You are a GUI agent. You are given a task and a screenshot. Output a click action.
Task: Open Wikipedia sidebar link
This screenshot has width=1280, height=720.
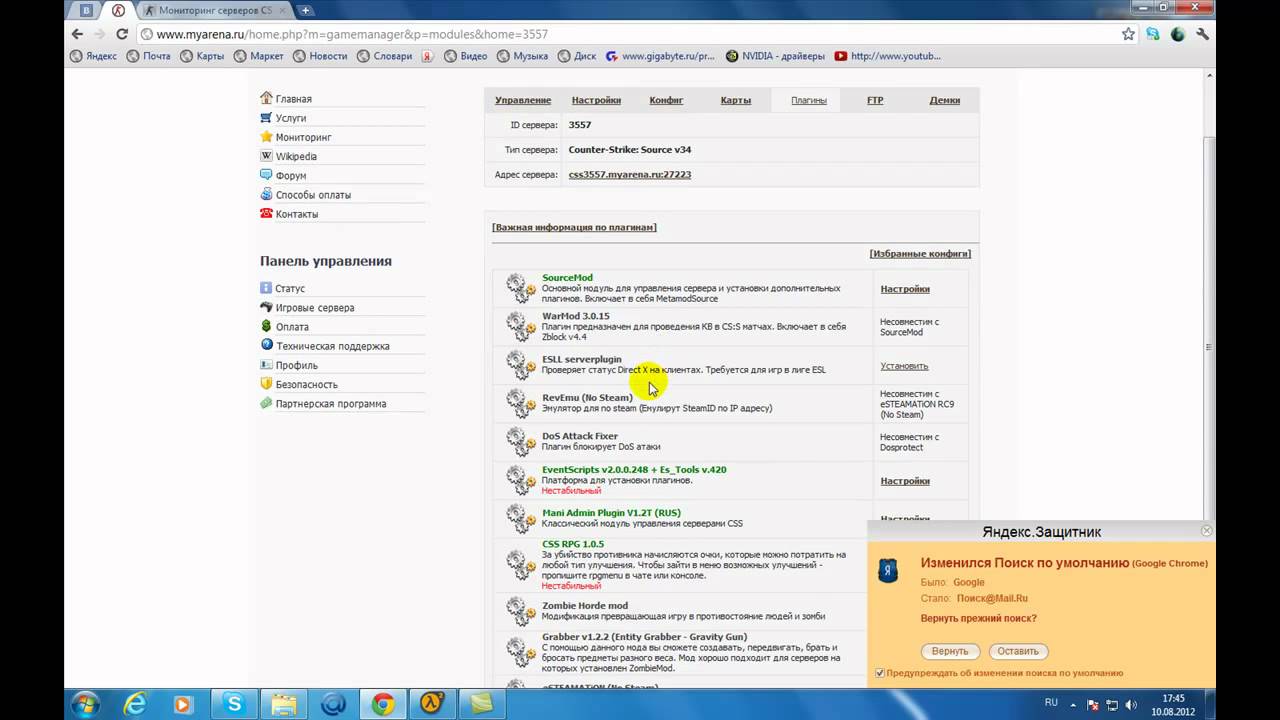[296, 156]
